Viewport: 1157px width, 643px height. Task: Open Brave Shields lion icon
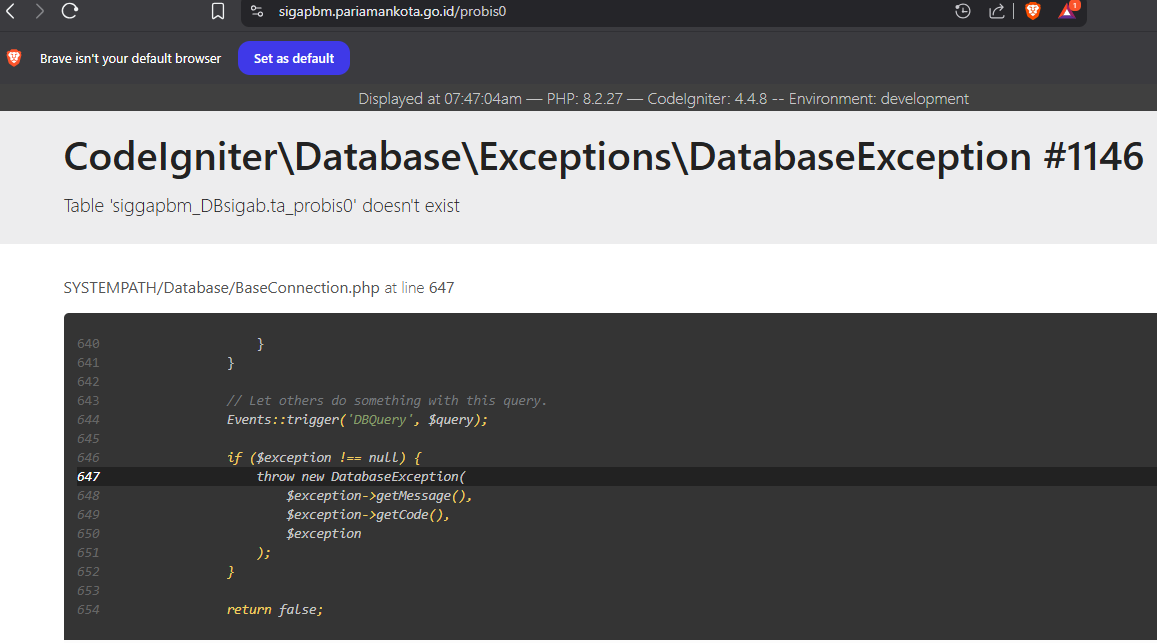click(x=1032, y=11)
